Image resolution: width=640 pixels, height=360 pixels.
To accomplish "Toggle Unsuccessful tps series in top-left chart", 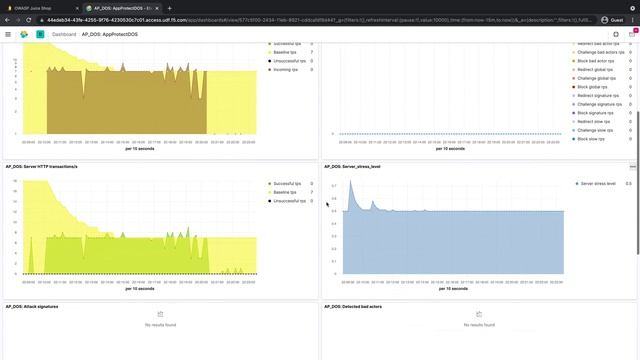I will 289,61.
